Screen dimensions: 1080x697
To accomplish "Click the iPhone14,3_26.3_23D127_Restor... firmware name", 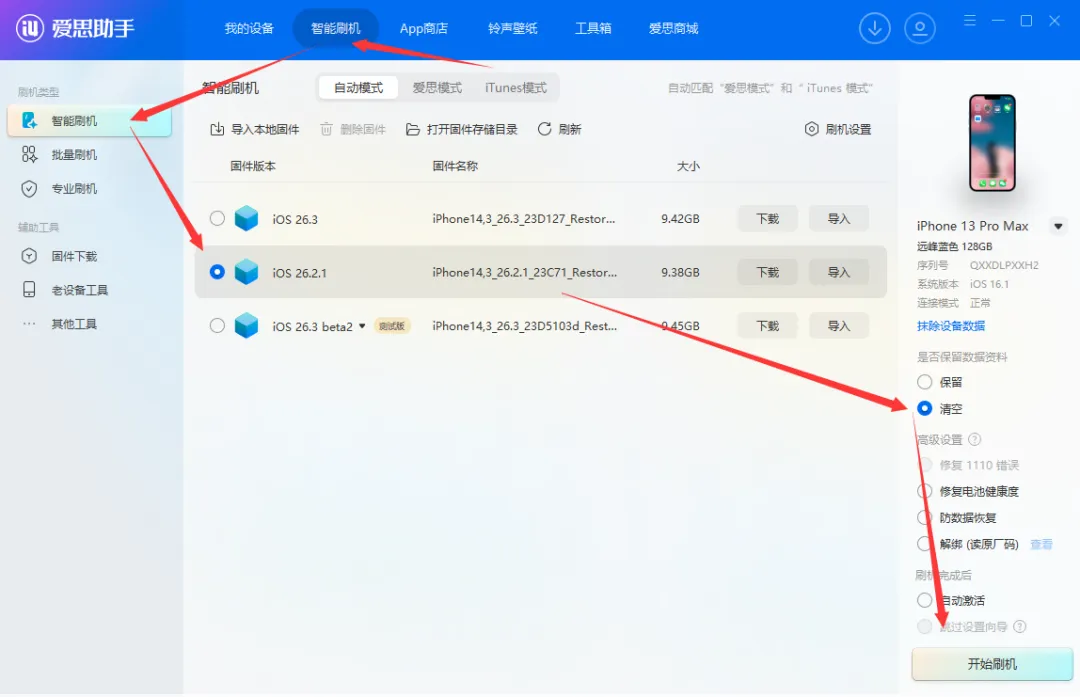I will (523, 218).
